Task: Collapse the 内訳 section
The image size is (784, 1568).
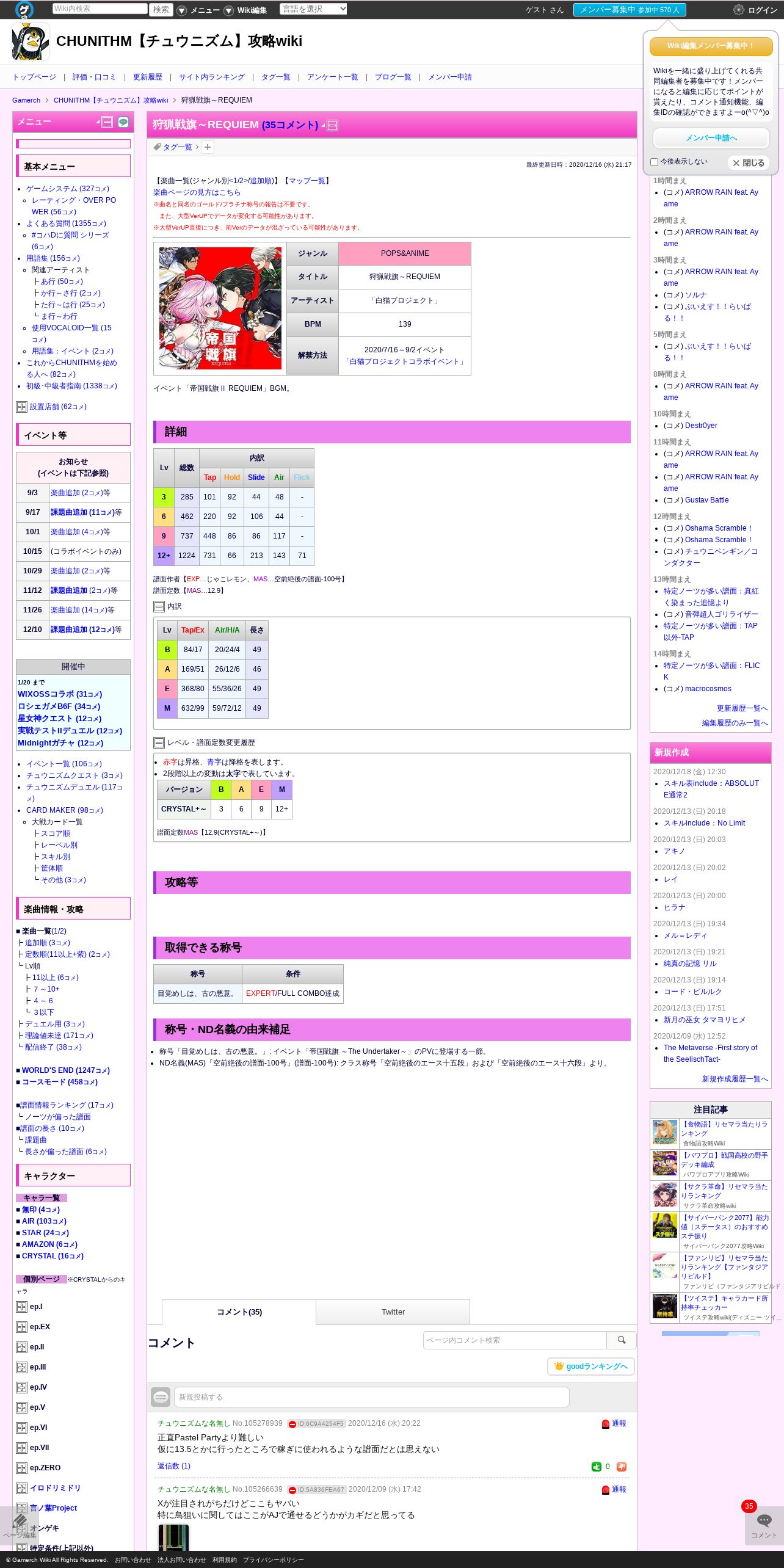Action: pyautogui.click(x=159, y=606)
